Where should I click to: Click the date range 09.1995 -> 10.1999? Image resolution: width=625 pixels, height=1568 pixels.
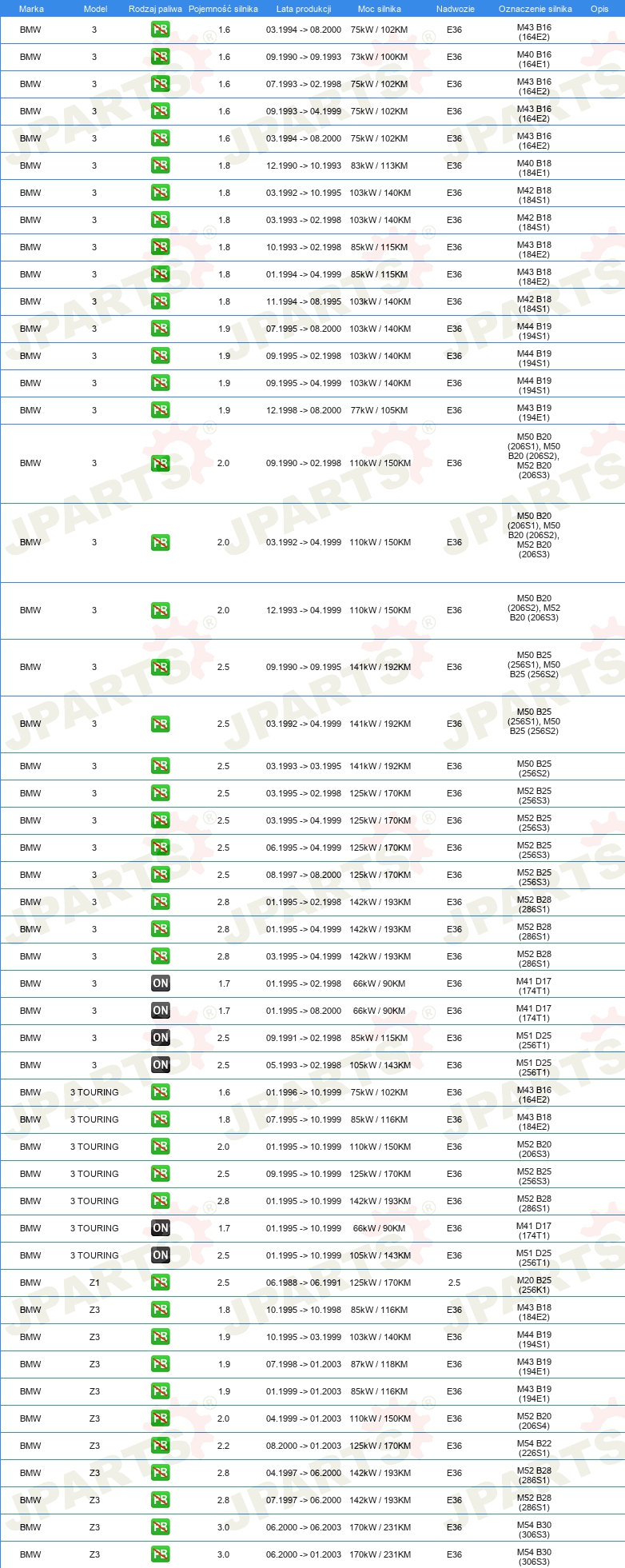click(304, 1174)
